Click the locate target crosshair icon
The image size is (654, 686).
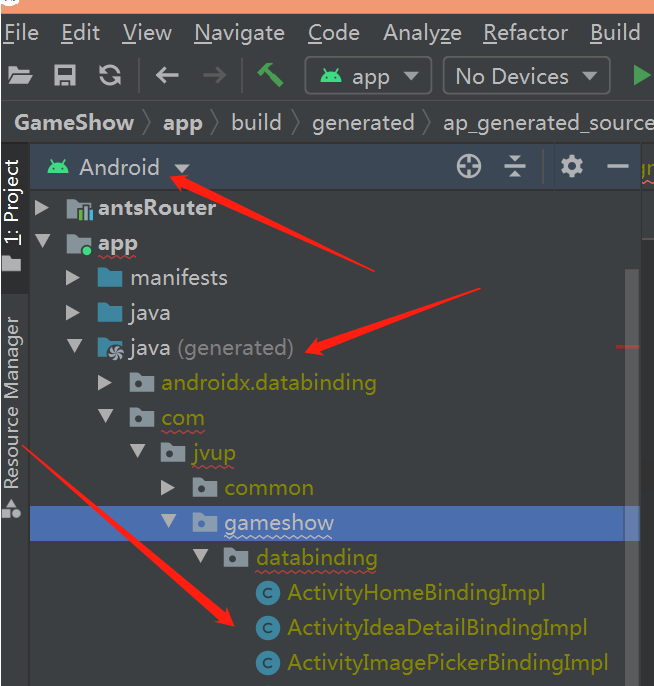469,167
